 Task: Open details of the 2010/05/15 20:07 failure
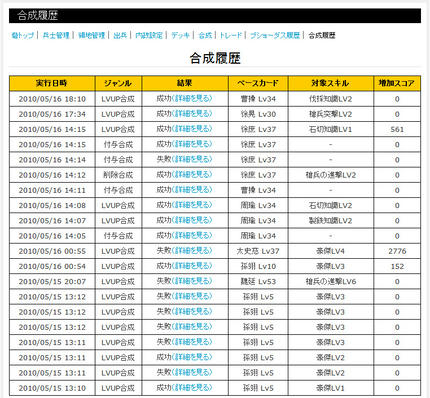point(192,281)
